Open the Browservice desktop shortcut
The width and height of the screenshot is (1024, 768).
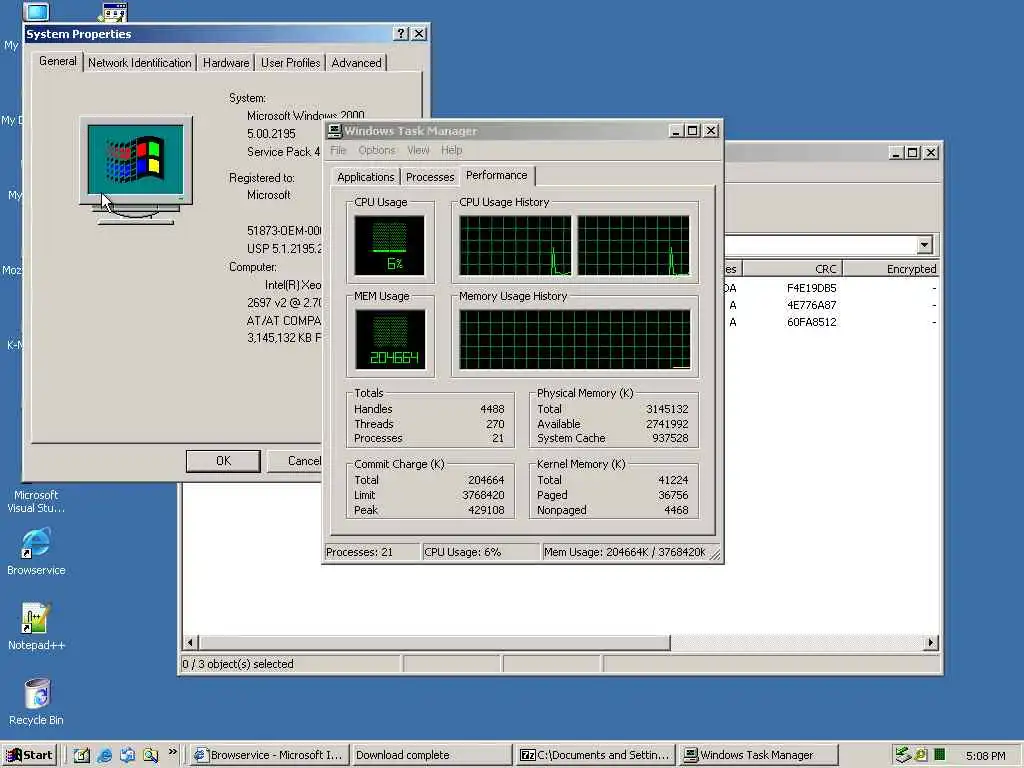(x=36, y=552)
